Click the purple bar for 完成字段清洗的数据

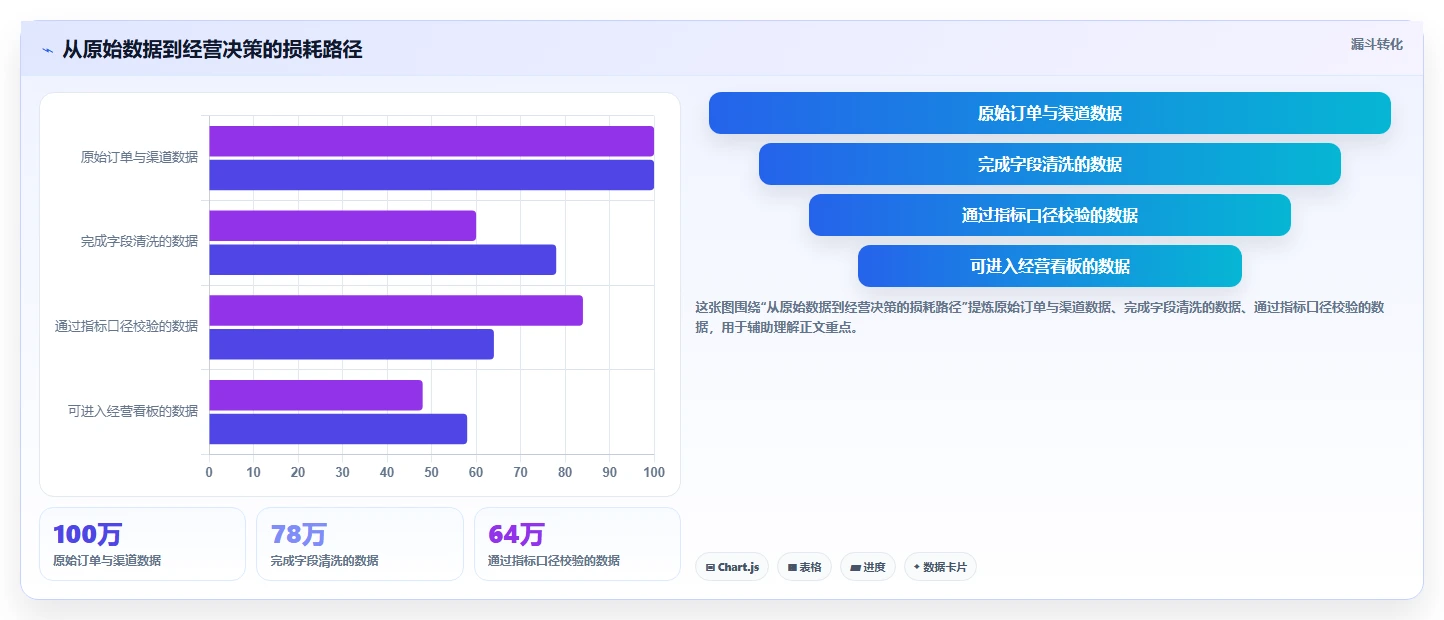[x=342, y=226]
